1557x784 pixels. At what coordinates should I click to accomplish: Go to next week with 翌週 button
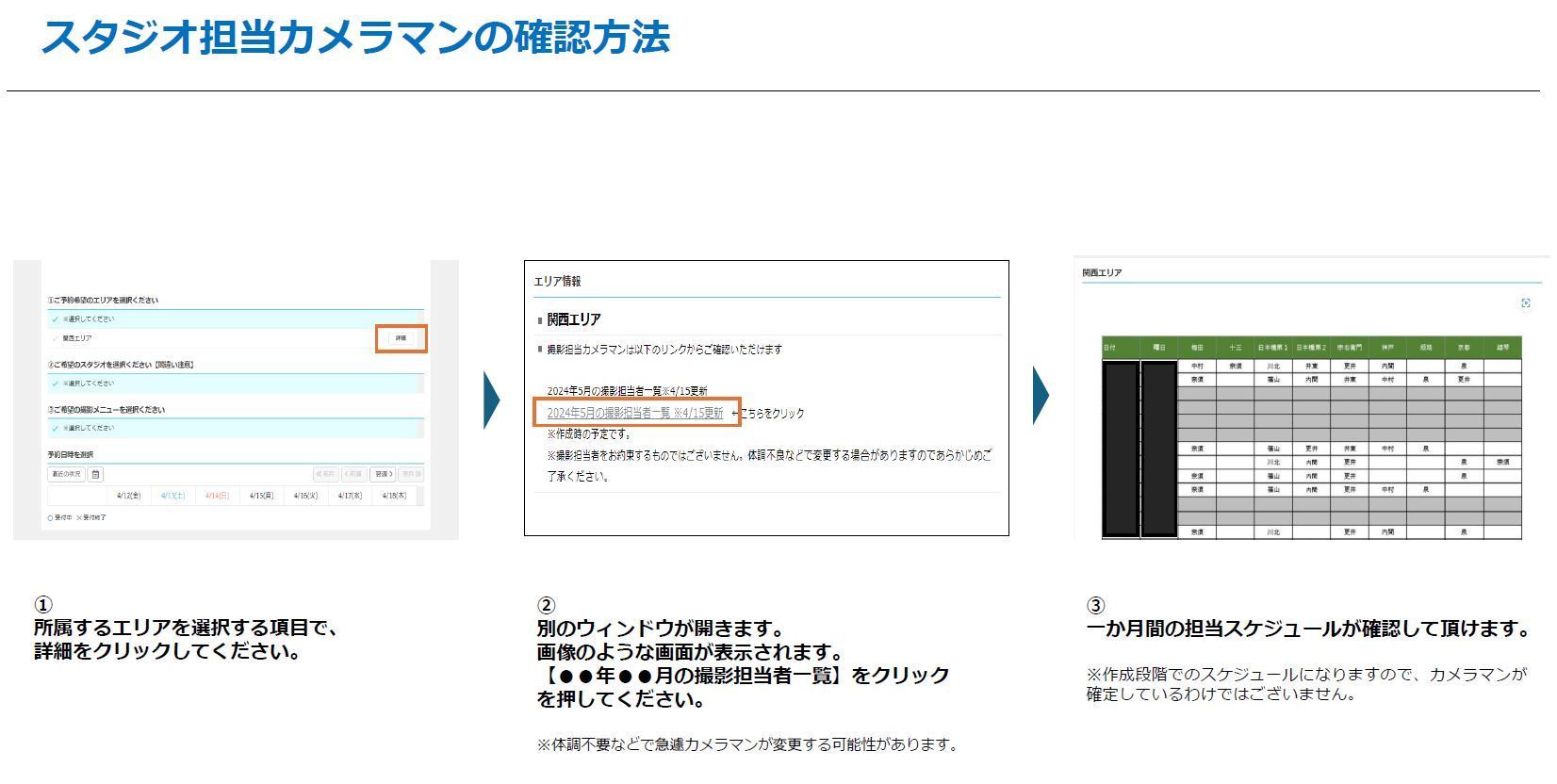pyautogui.click(x=382, y=474)
